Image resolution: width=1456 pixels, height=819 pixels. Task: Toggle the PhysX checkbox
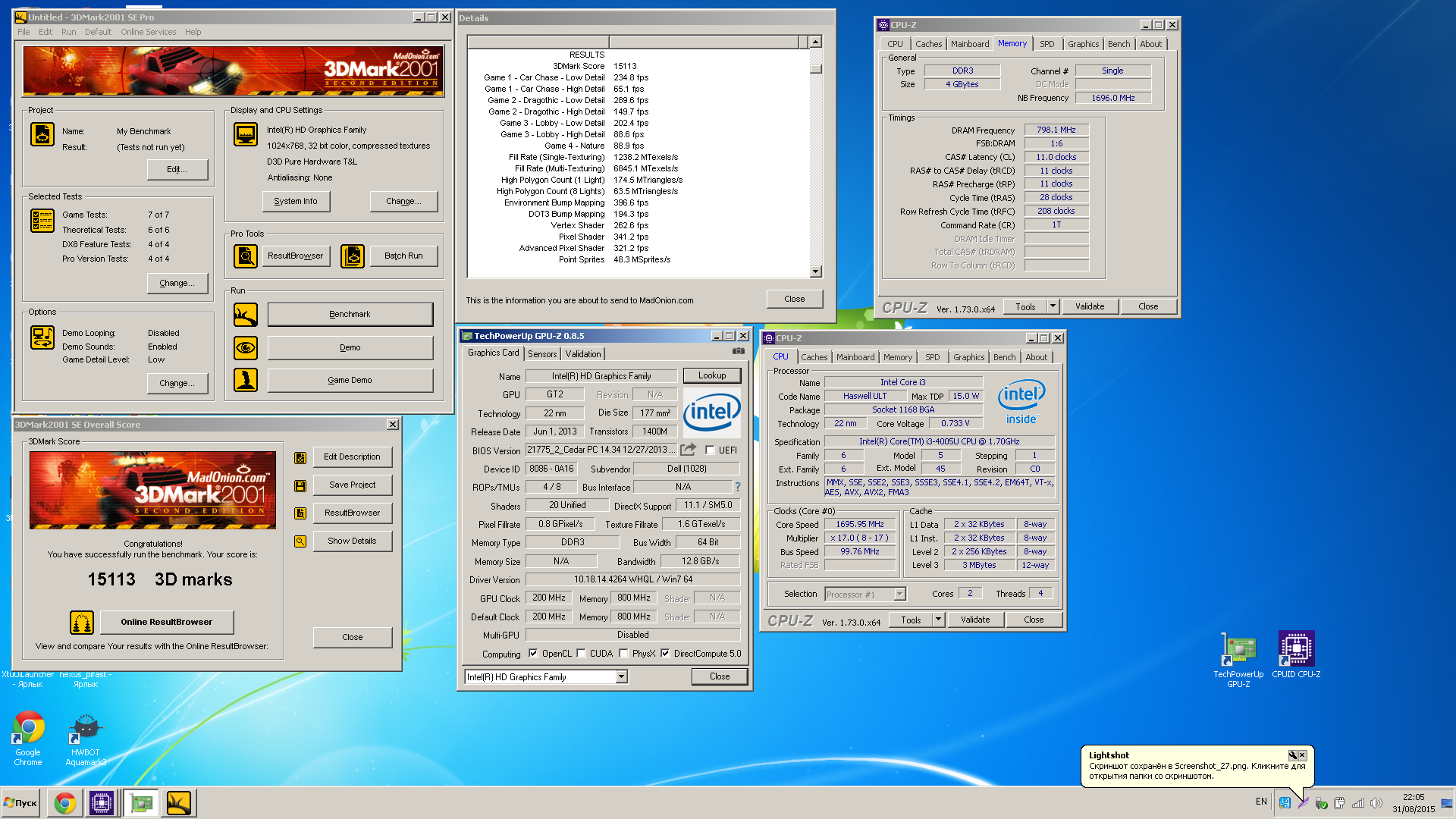click(623, 654)
